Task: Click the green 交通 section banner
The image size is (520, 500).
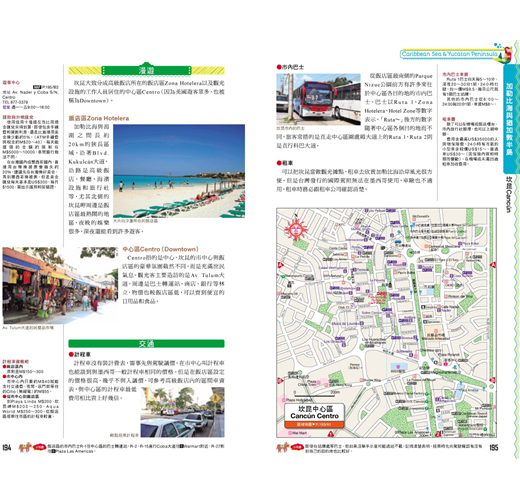Action: [146, 344]
